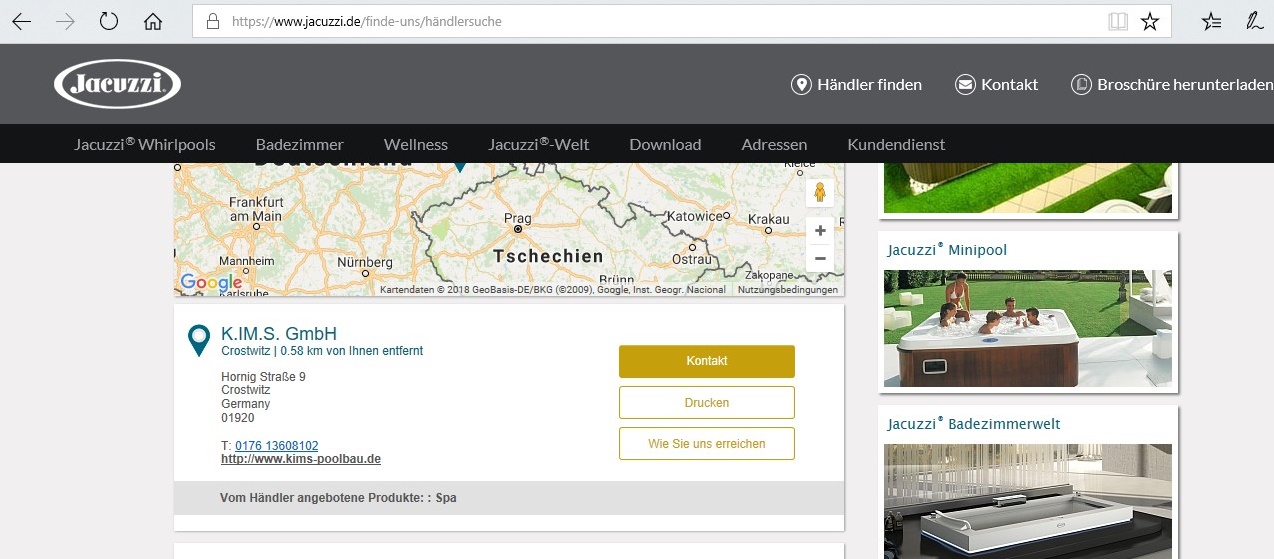
Task: Click the Händler finden link
Action: point(869,85)
